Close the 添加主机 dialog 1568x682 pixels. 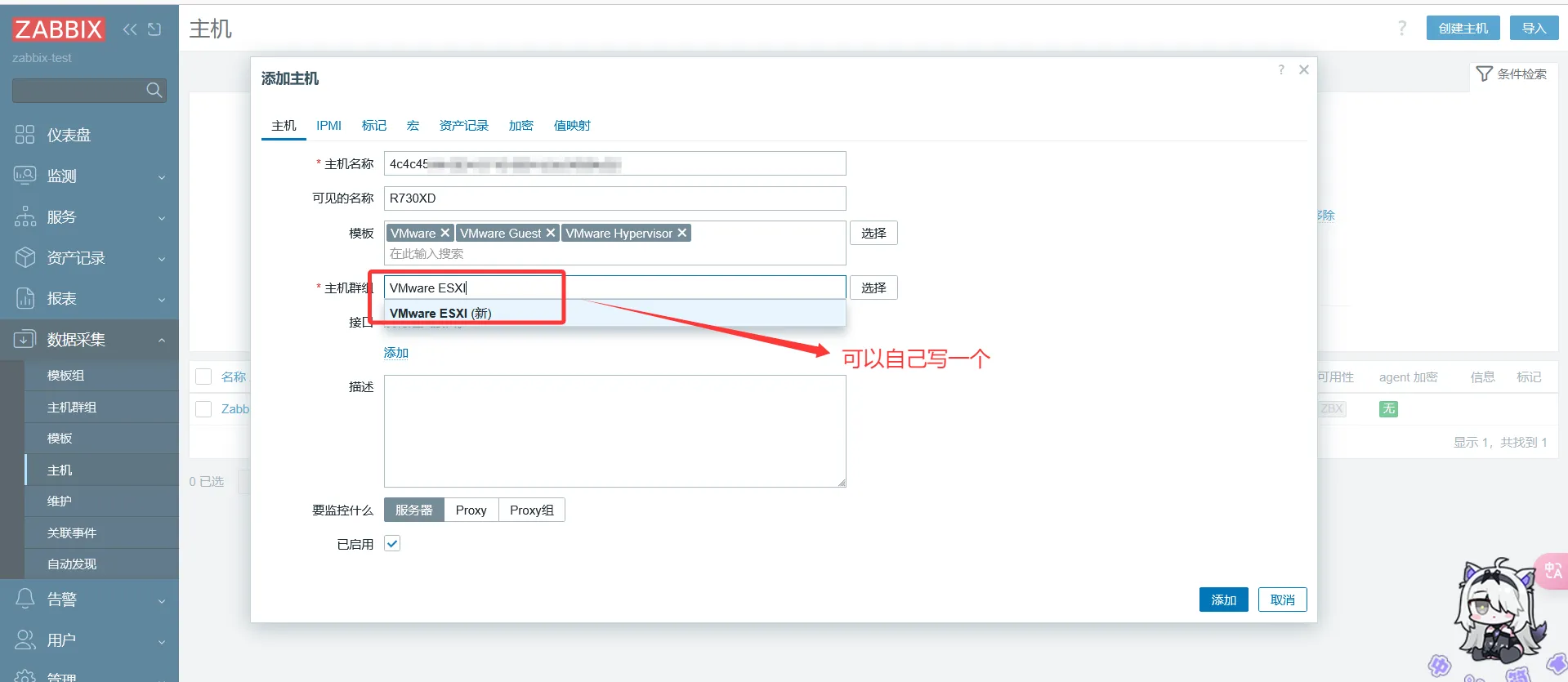pos(1304,70)
